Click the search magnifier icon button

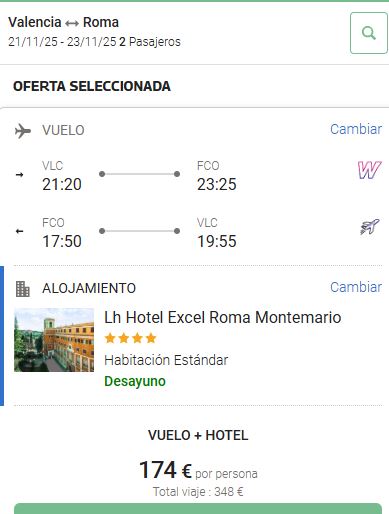[x=369, y=33]
